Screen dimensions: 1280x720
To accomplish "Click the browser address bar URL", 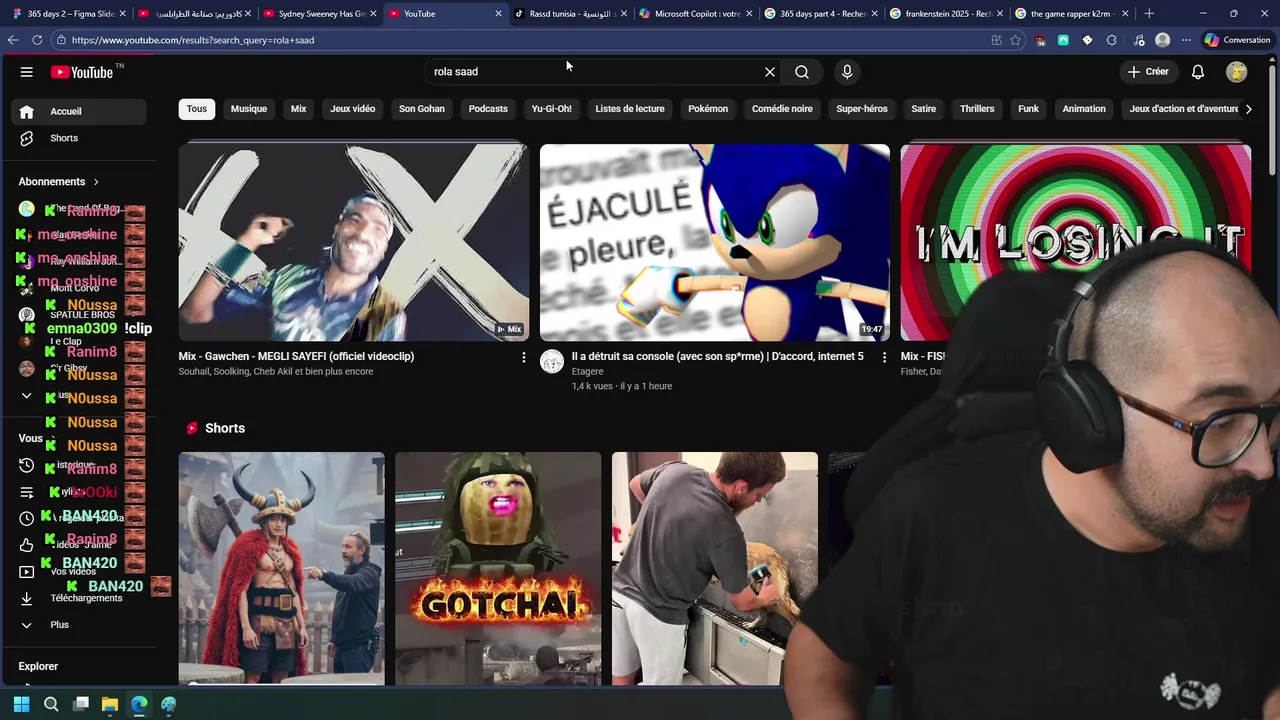I will [x=192, y=40].
